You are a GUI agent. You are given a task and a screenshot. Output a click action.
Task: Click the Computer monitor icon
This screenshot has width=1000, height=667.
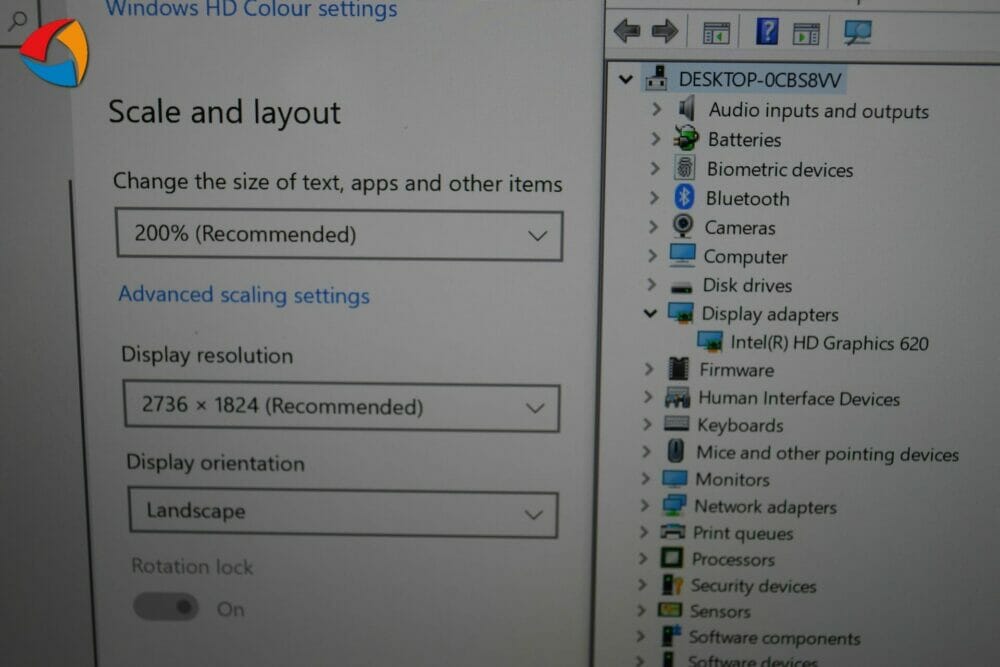pyautogui.click(x=682, y=254)
